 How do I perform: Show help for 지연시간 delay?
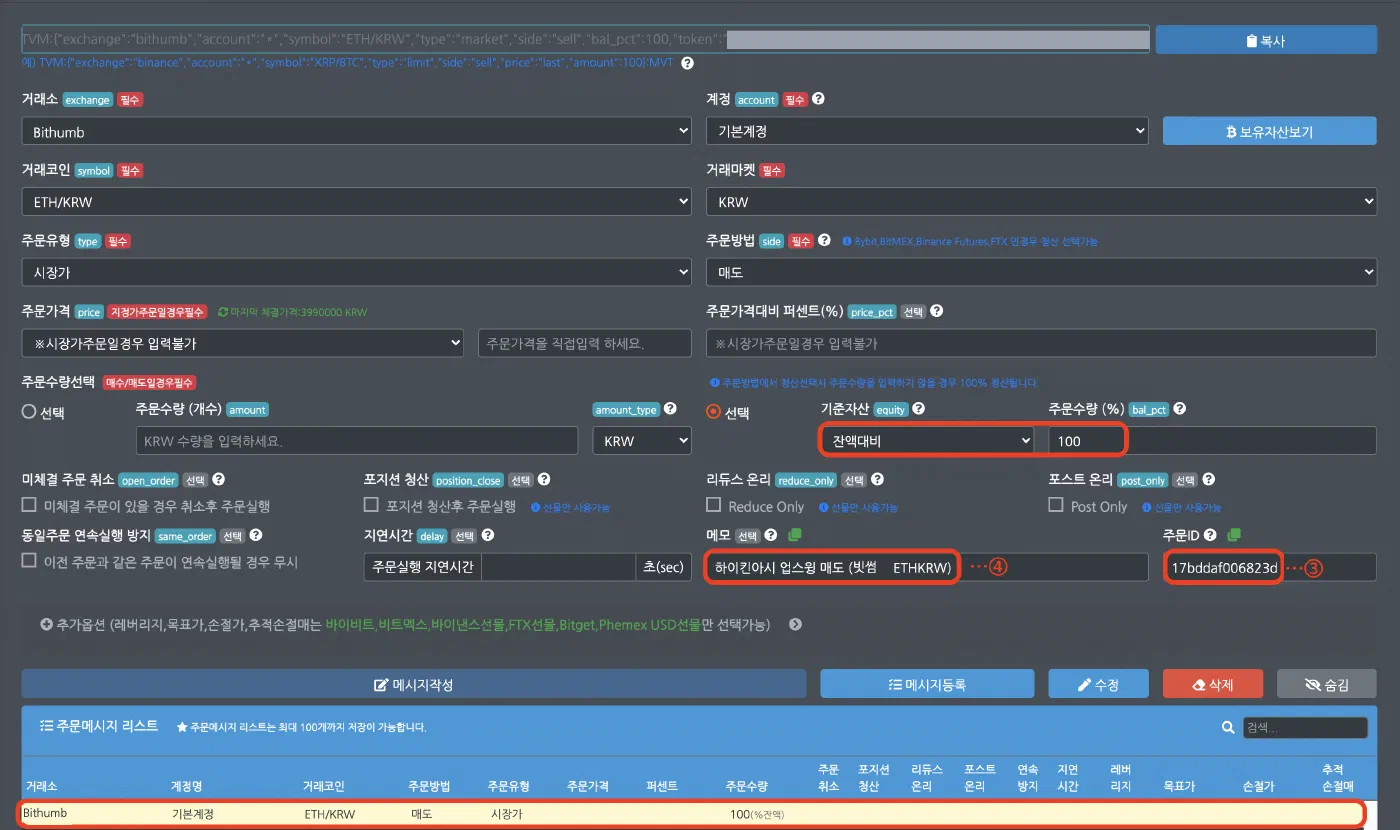pyautogui.click(x=488, y=536)
